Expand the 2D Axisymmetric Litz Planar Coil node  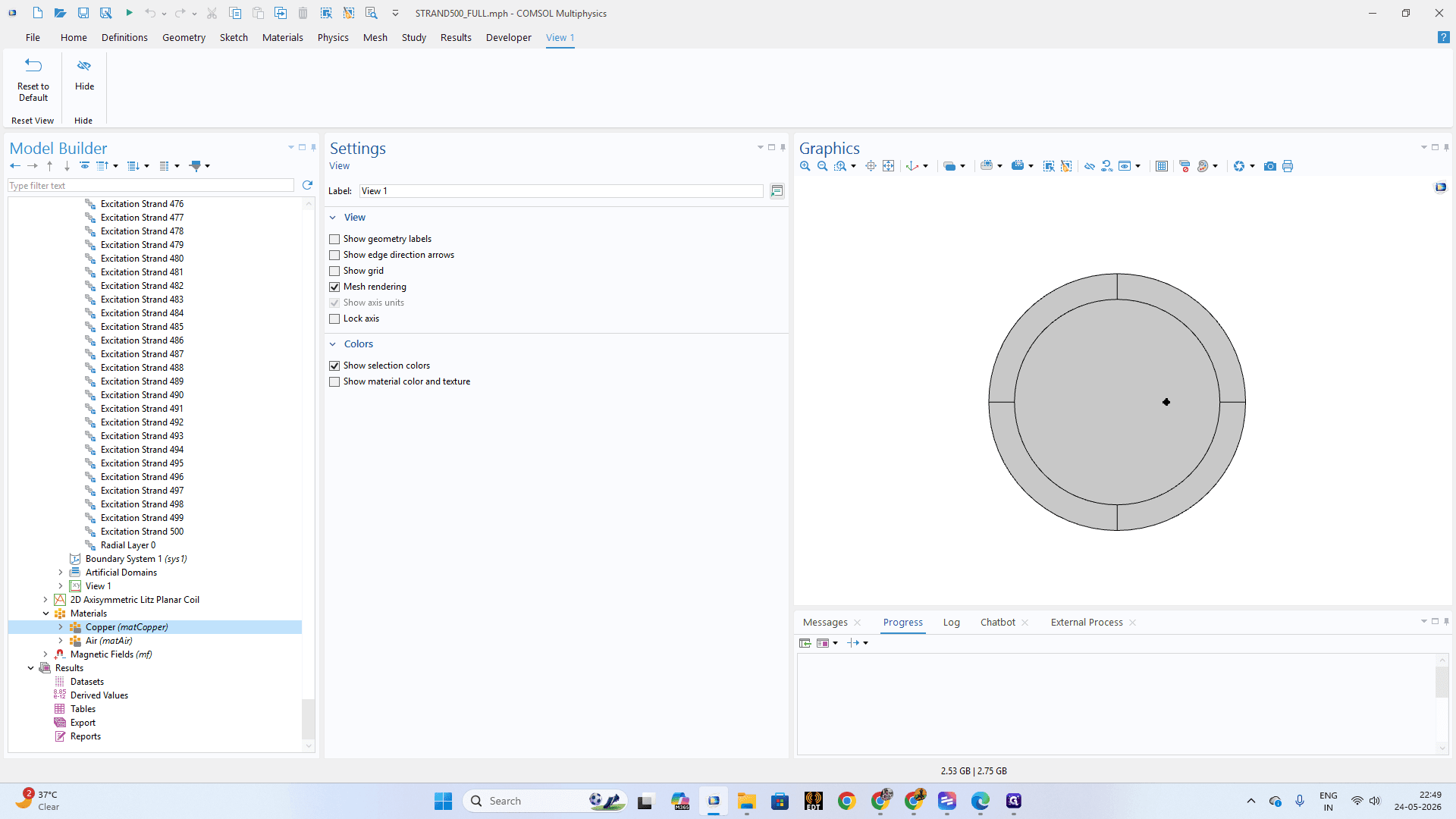coord(45,600)
